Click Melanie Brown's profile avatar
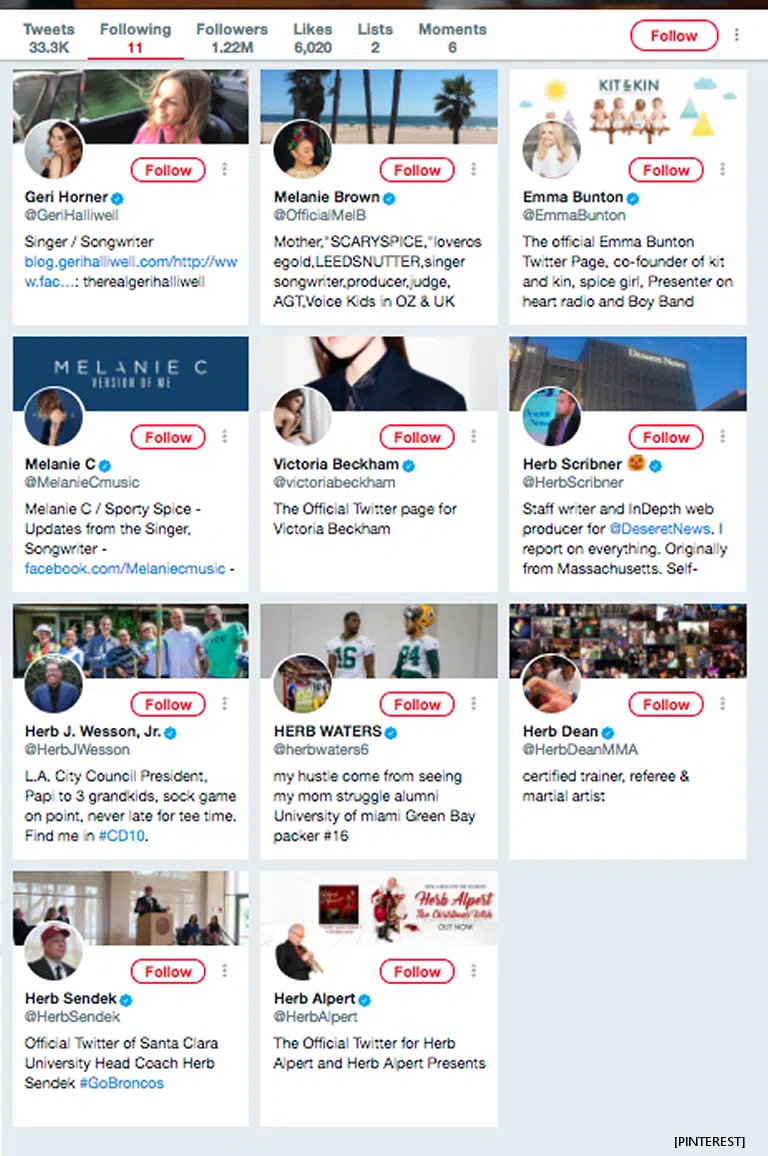 pos(302,150)
